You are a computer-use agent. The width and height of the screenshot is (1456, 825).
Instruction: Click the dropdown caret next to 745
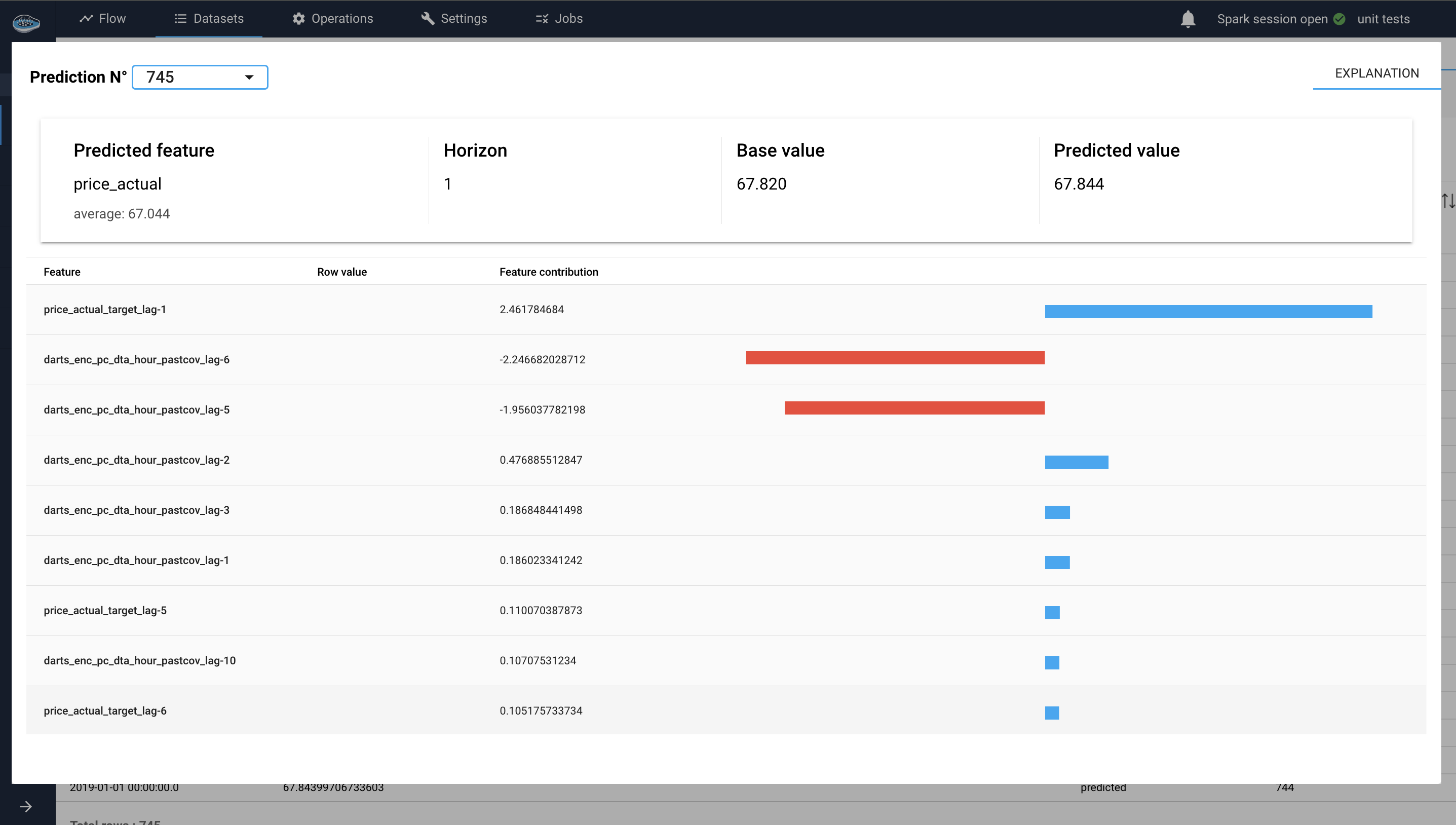pyautogui.click(x=249, y=77)
